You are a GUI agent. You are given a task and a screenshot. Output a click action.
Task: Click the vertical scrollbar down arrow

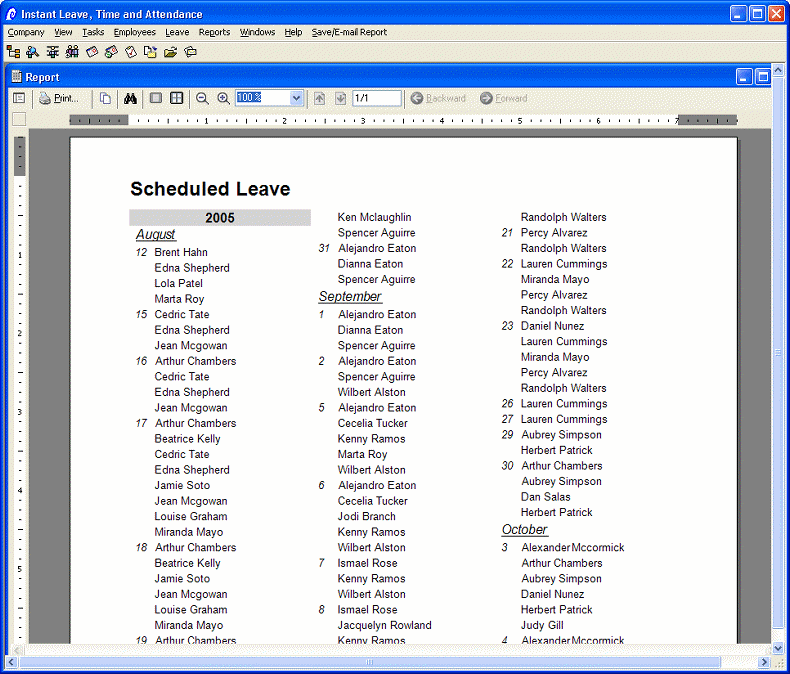[779, 648]
